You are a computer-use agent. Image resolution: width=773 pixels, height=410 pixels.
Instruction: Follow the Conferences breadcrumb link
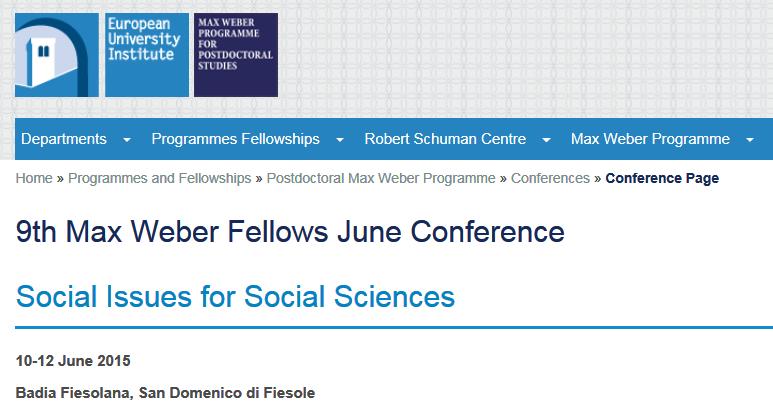coord(550,178)
